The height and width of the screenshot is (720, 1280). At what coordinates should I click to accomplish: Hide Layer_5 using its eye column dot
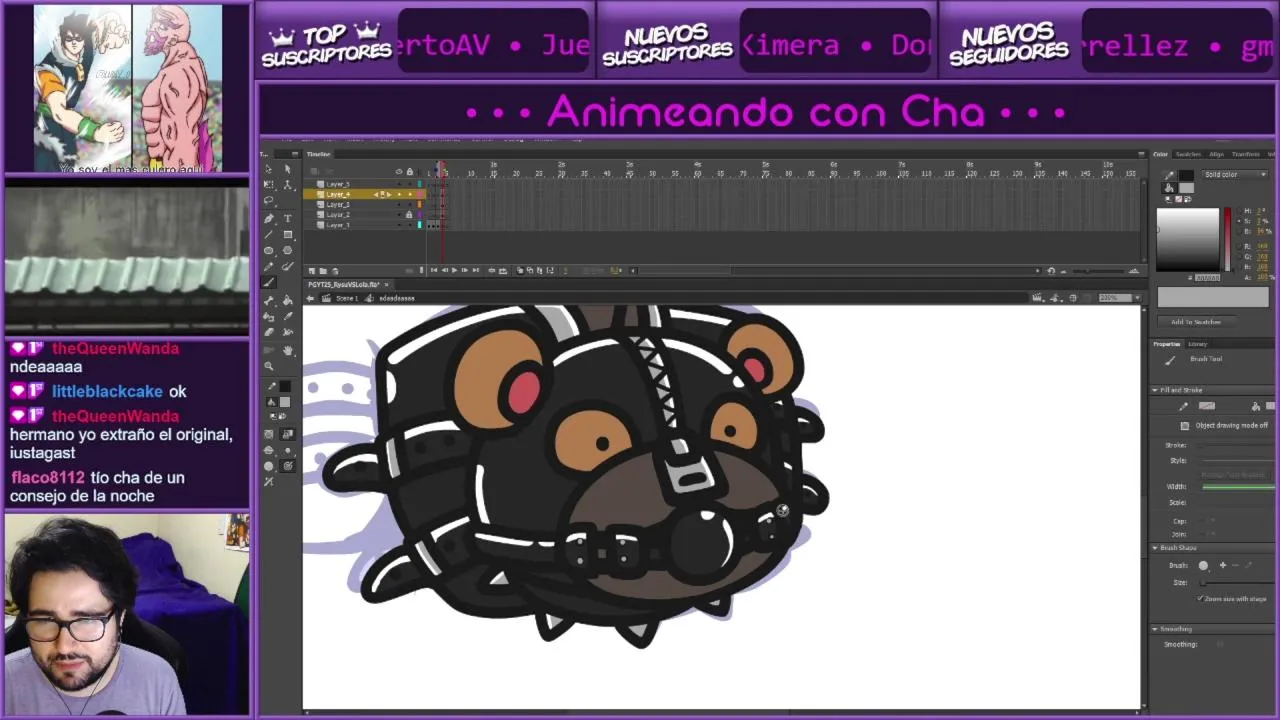coord(399,184)
